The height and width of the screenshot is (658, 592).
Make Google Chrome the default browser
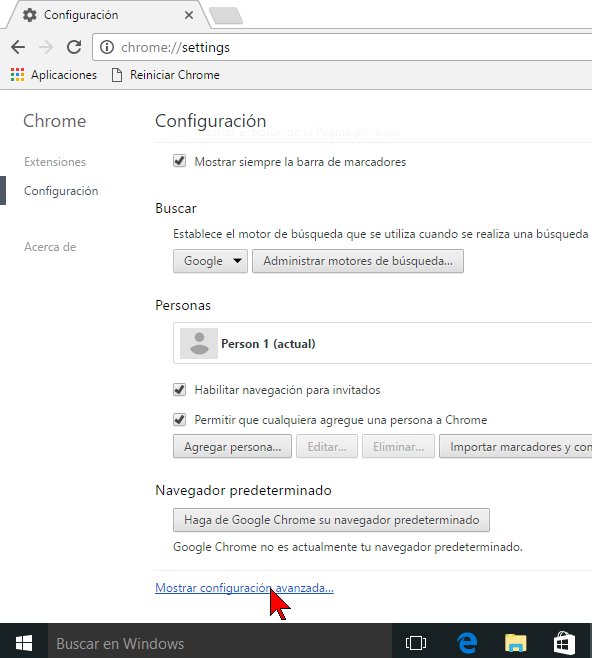click(x=331, y=520)
